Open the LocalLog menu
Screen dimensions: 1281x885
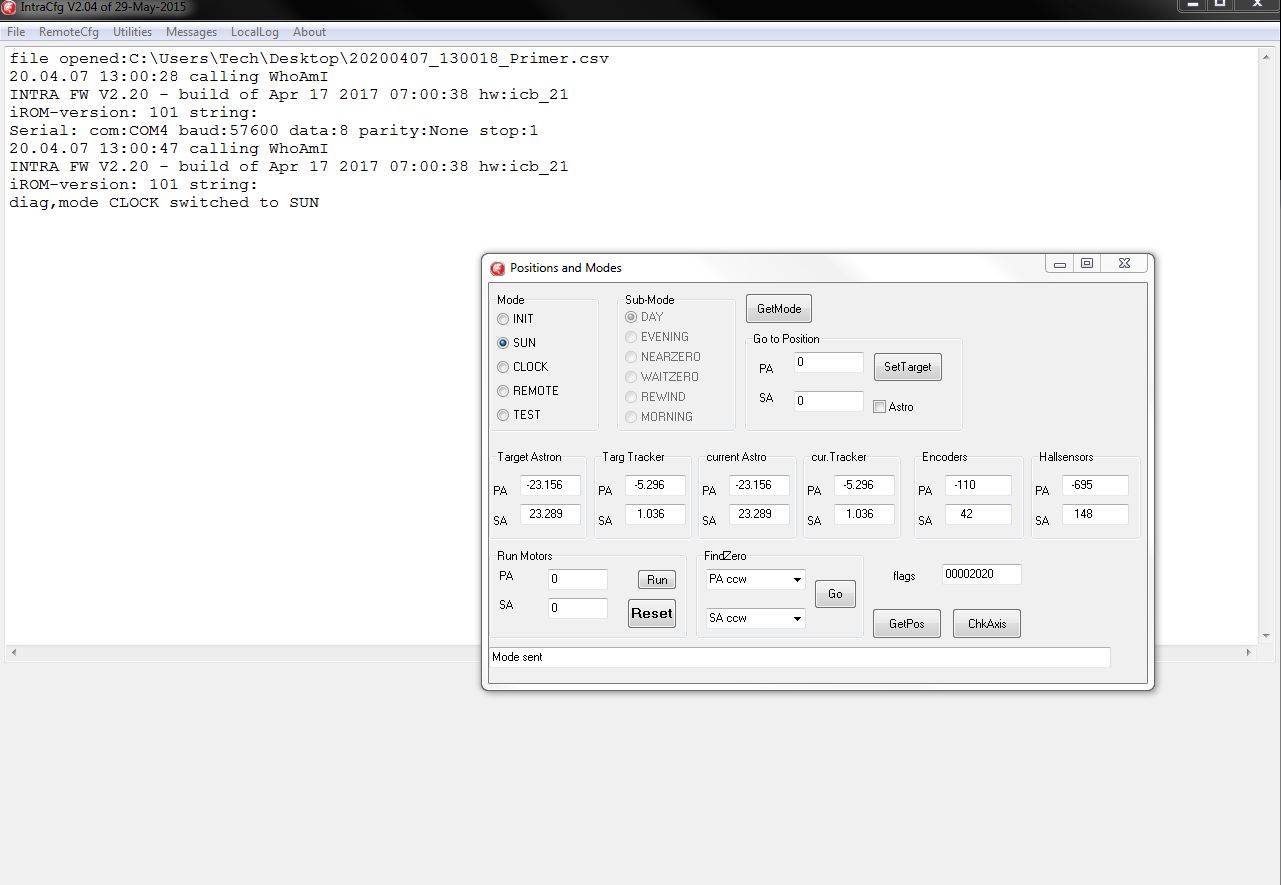[x=254, y=32]
